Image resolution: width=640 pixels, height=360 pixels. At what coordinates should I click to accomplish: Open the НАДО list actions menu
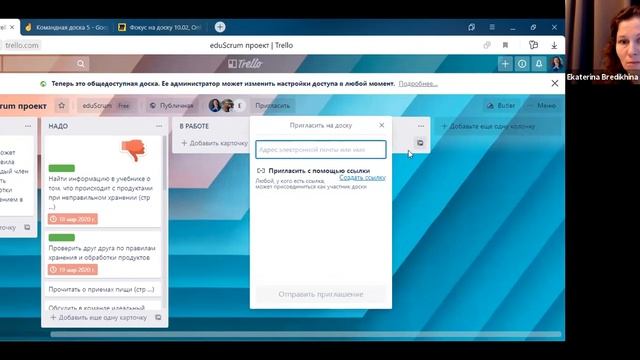point(159,126)
